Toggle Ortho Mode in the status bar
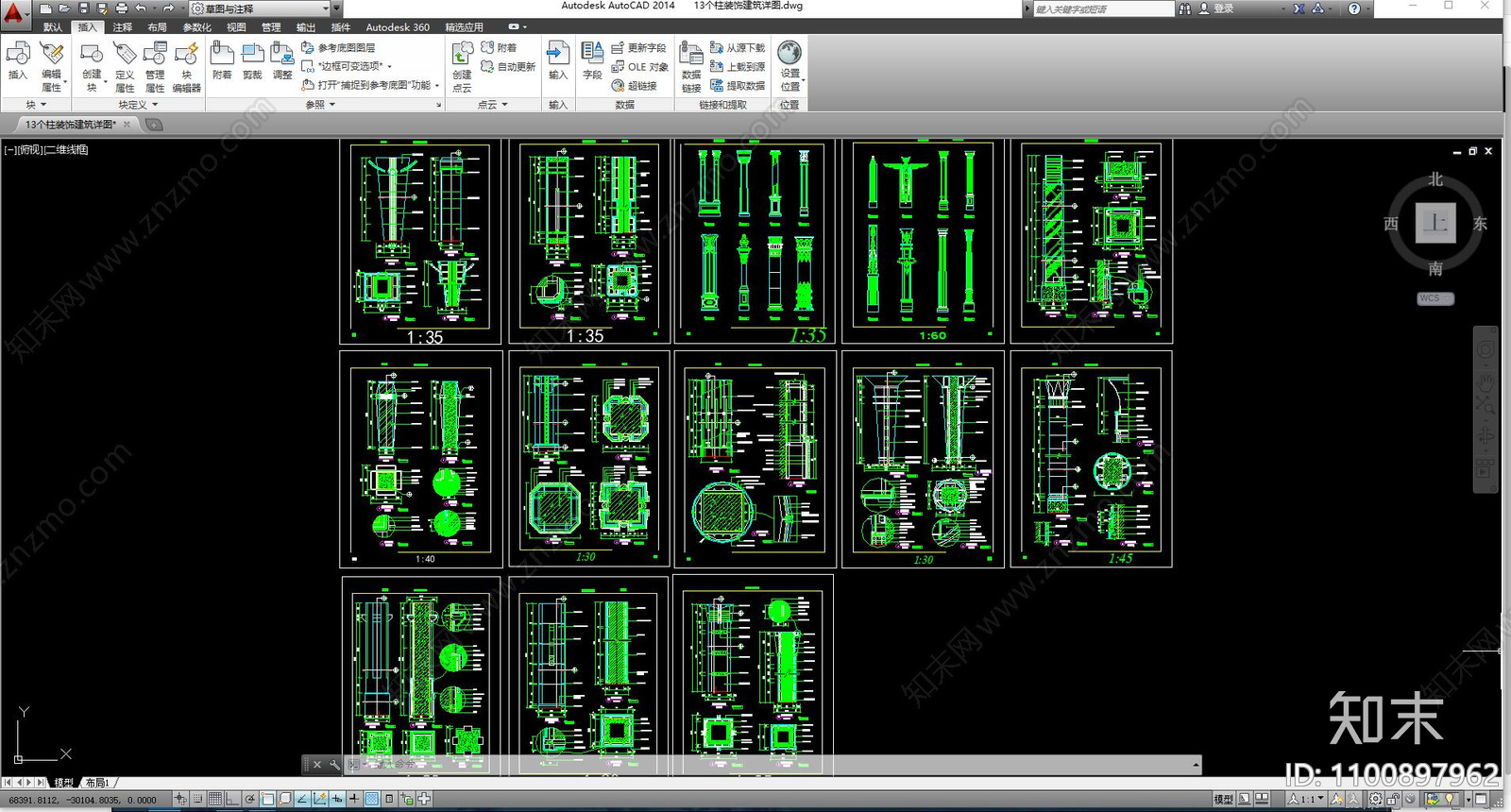The width and height of the screenshot is (1511, 812). click(x=231, y=799)
